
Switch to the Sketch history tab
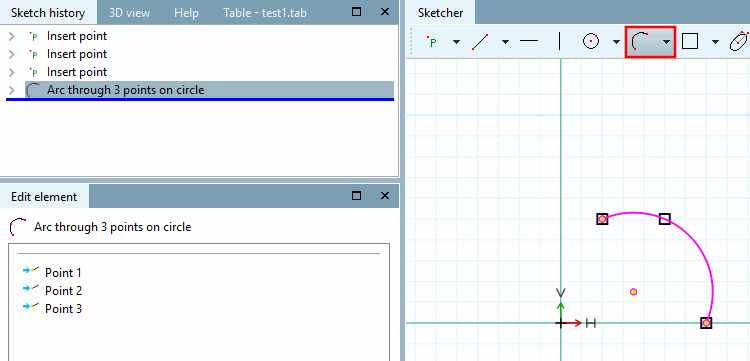tap(48, 12)
